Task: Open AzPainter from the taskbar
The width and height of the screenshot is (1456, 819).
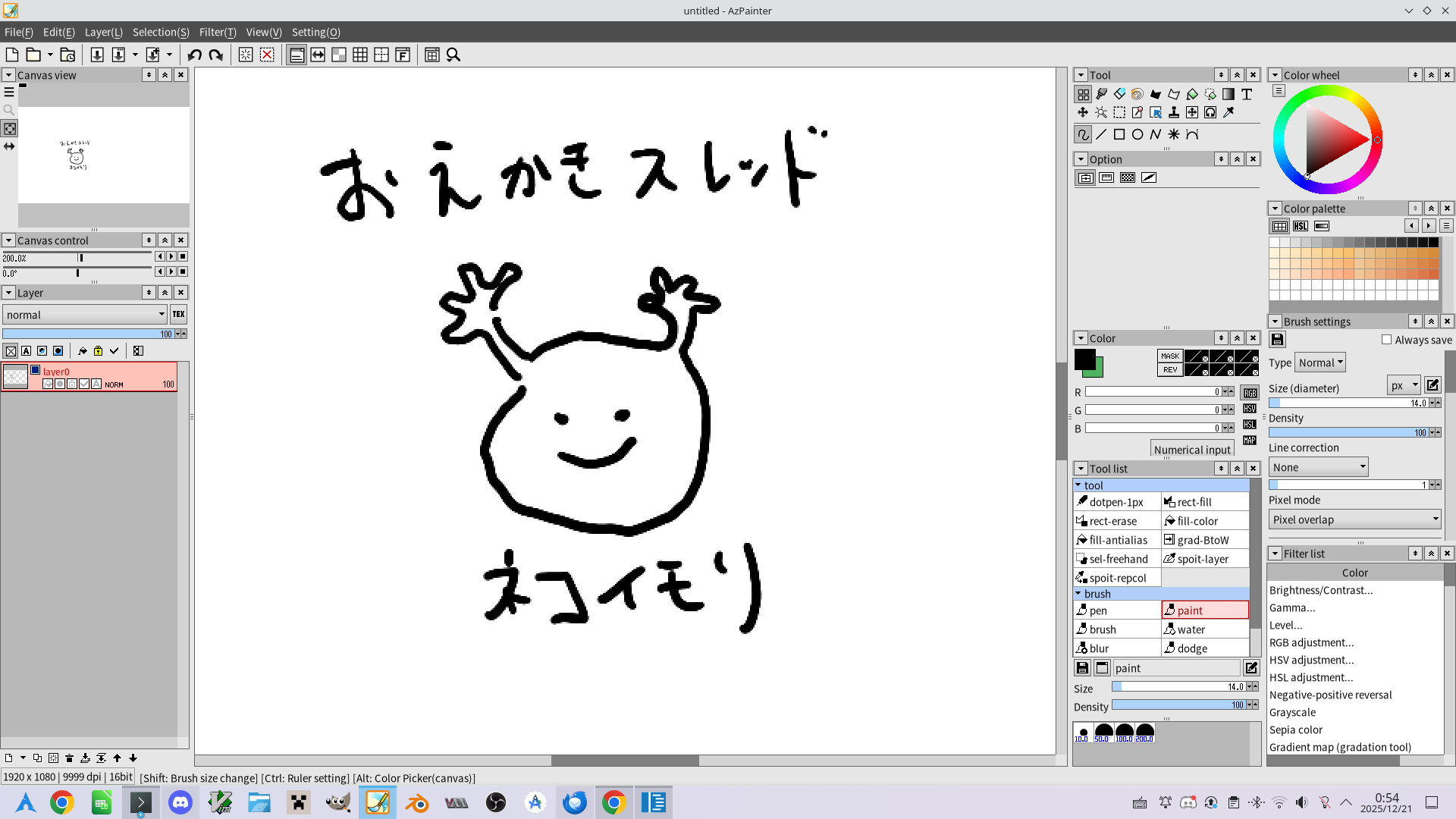Action: 377,802
